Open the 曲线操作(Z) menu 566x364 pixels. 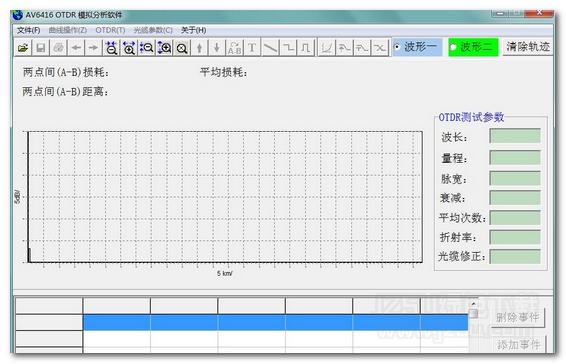68,30
